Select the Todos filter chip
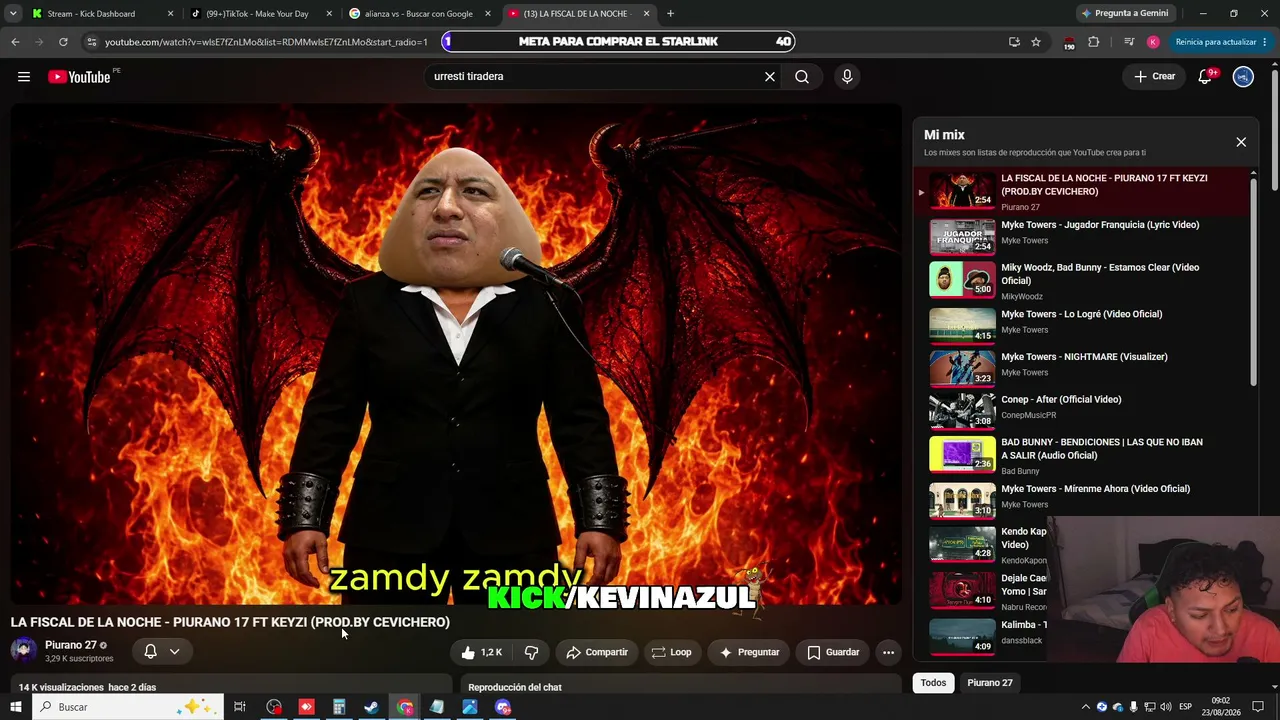The image size is (1280, 720). pos(933,683)
